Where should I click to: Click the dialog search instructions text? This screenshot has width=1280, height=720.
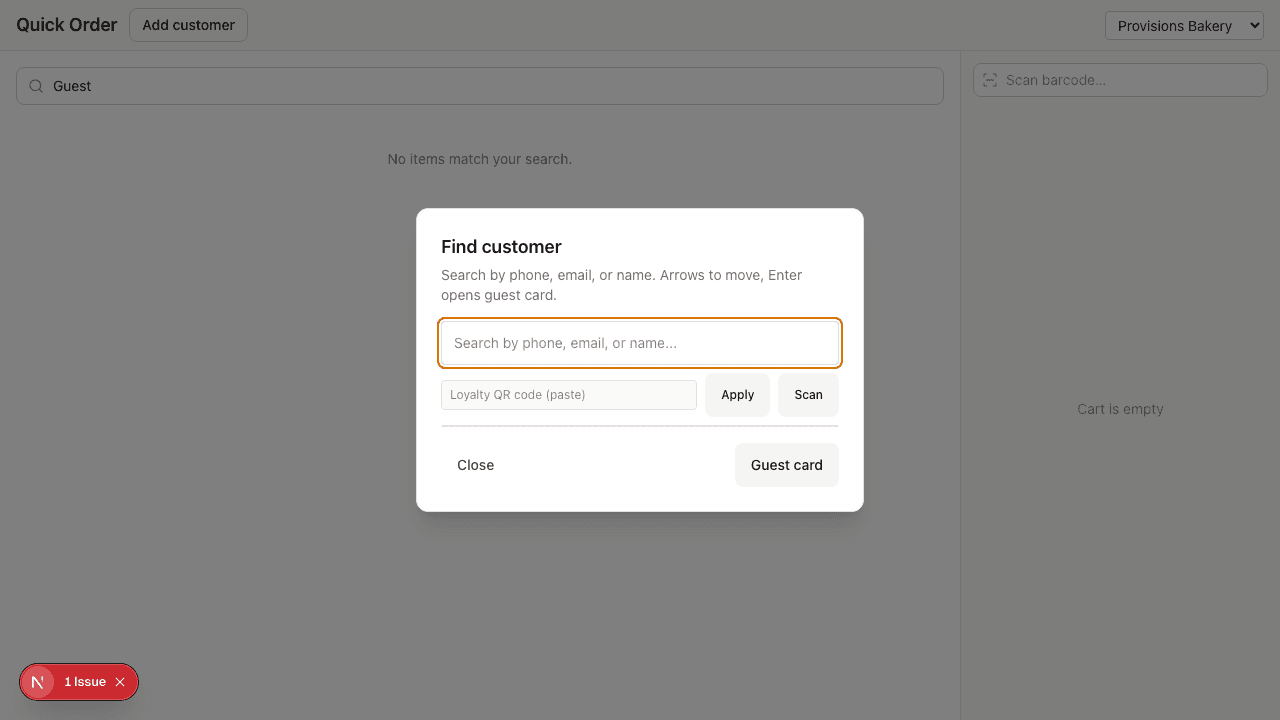(622, 285)
